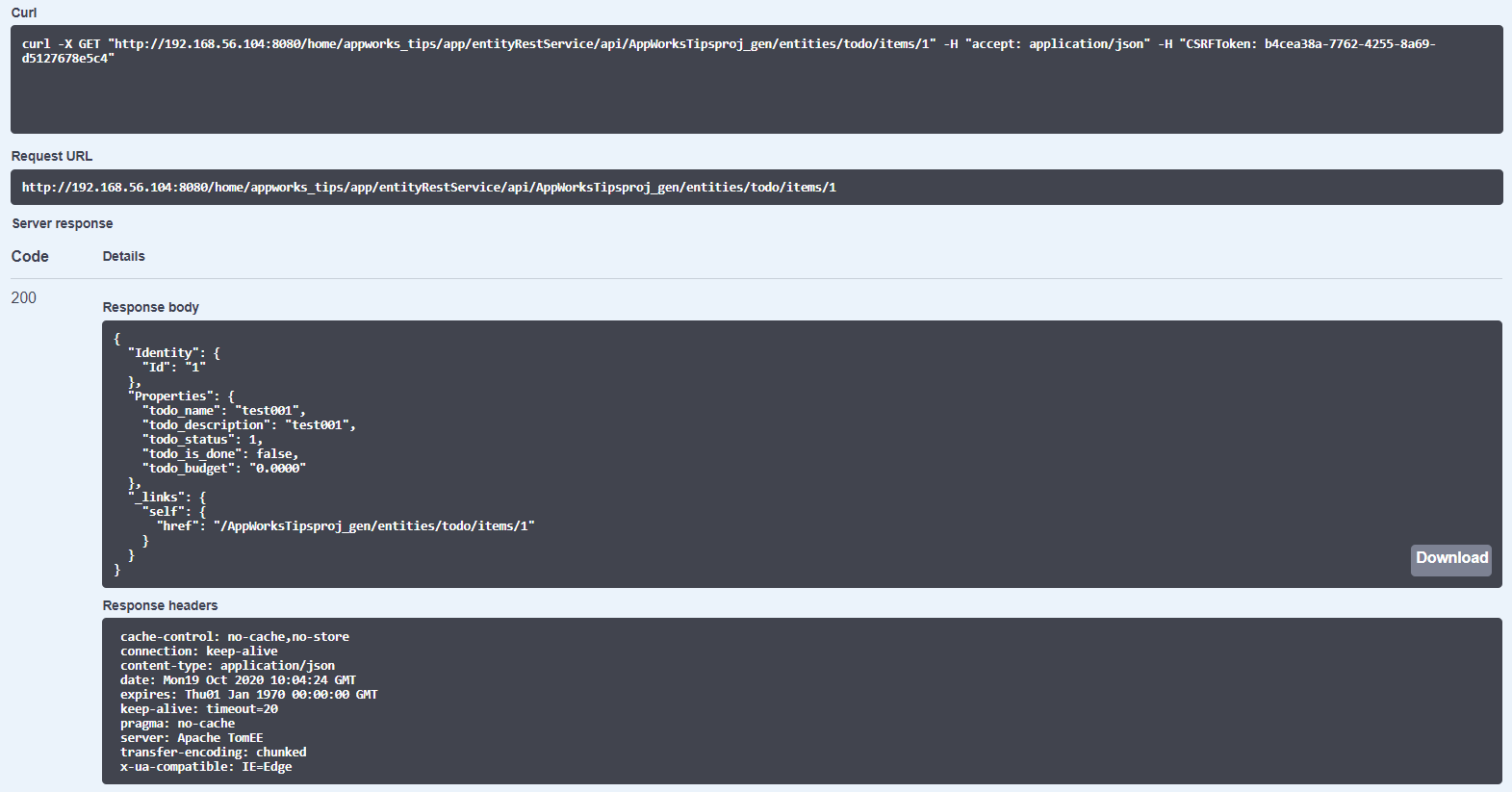Screen dimensions: 1512x792
Task: Click the x-ua-compatible: IE=Edge header
Action: point(206,767)
